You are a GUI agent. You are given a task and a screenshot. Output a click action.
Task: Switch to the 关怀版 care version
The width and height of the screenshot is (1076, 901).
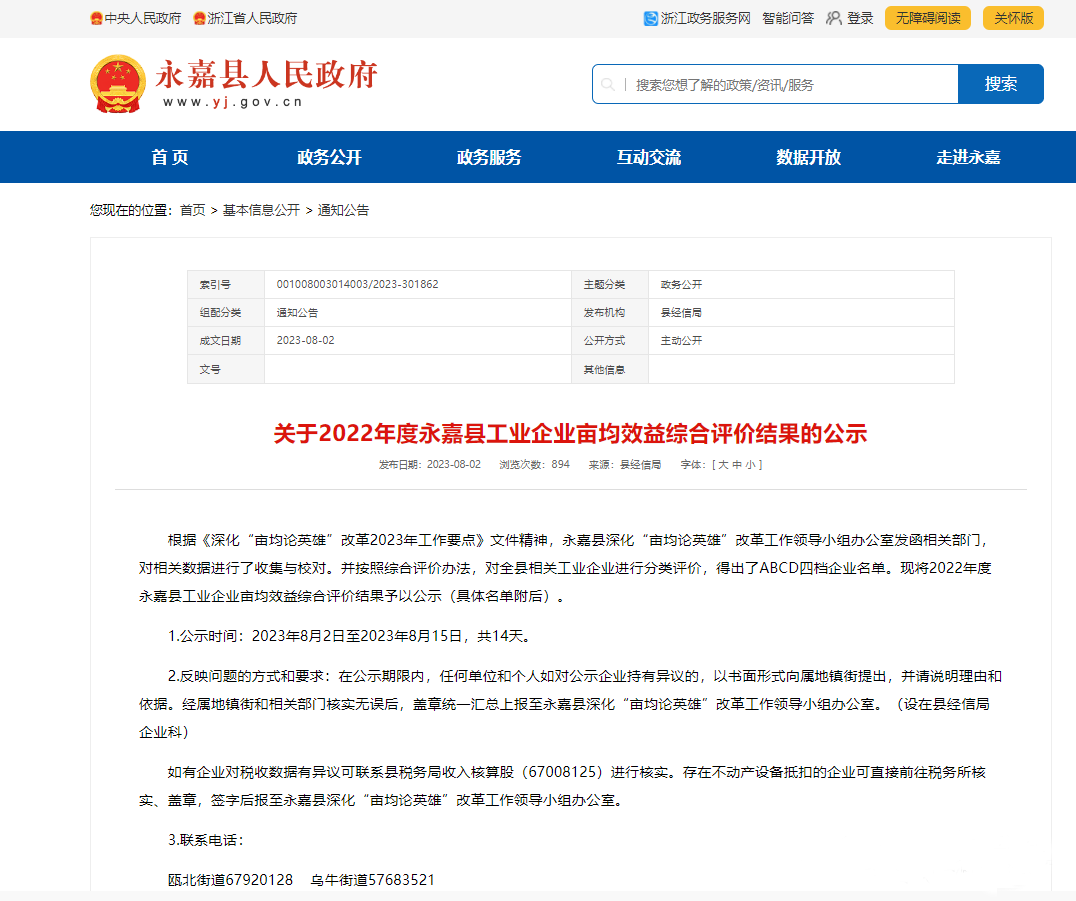(1012, 18)
